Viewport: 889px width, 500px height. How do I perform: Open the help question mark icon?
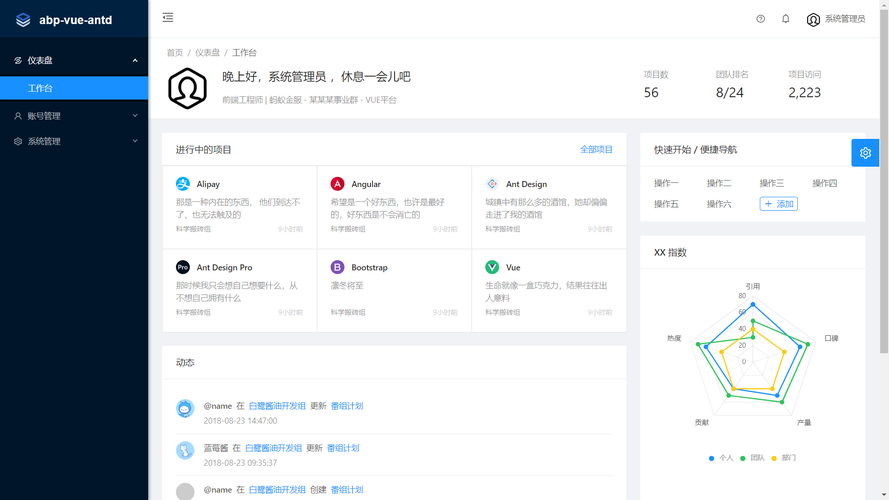[760, 19]
